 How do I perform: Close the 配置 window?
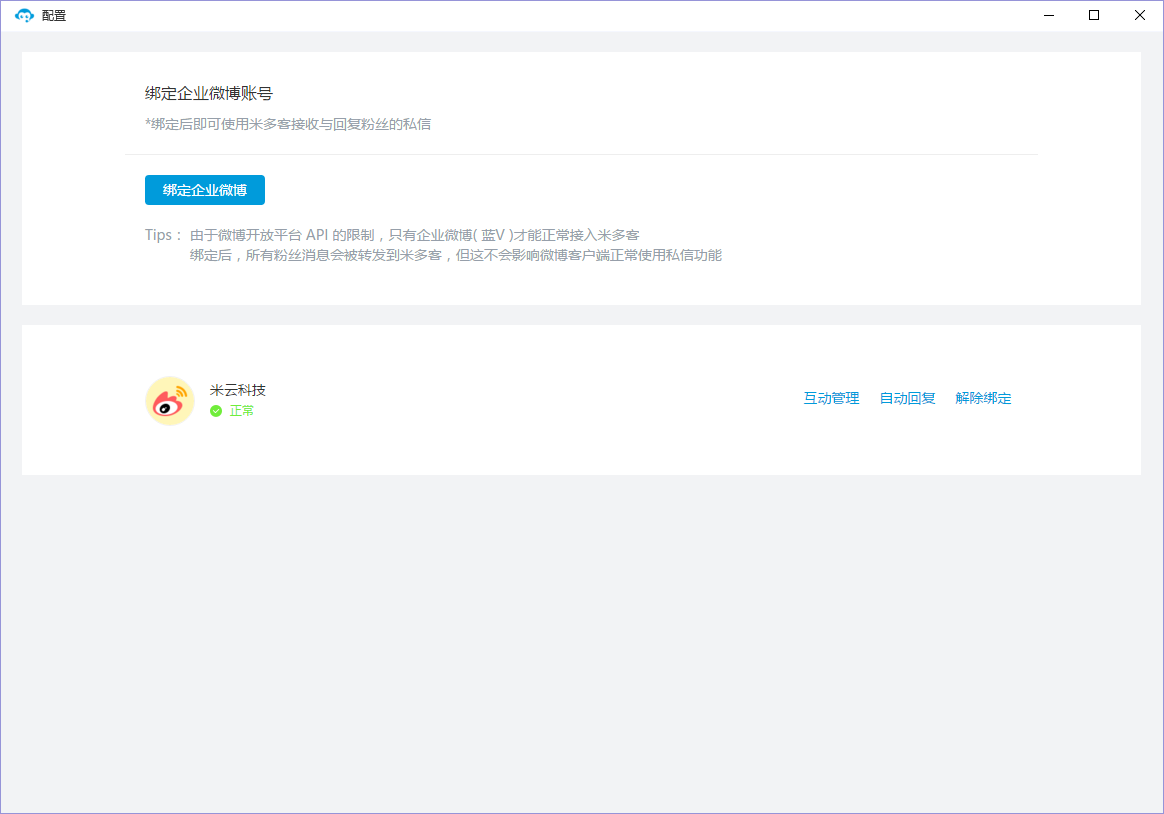click(x=1140, y=15)
